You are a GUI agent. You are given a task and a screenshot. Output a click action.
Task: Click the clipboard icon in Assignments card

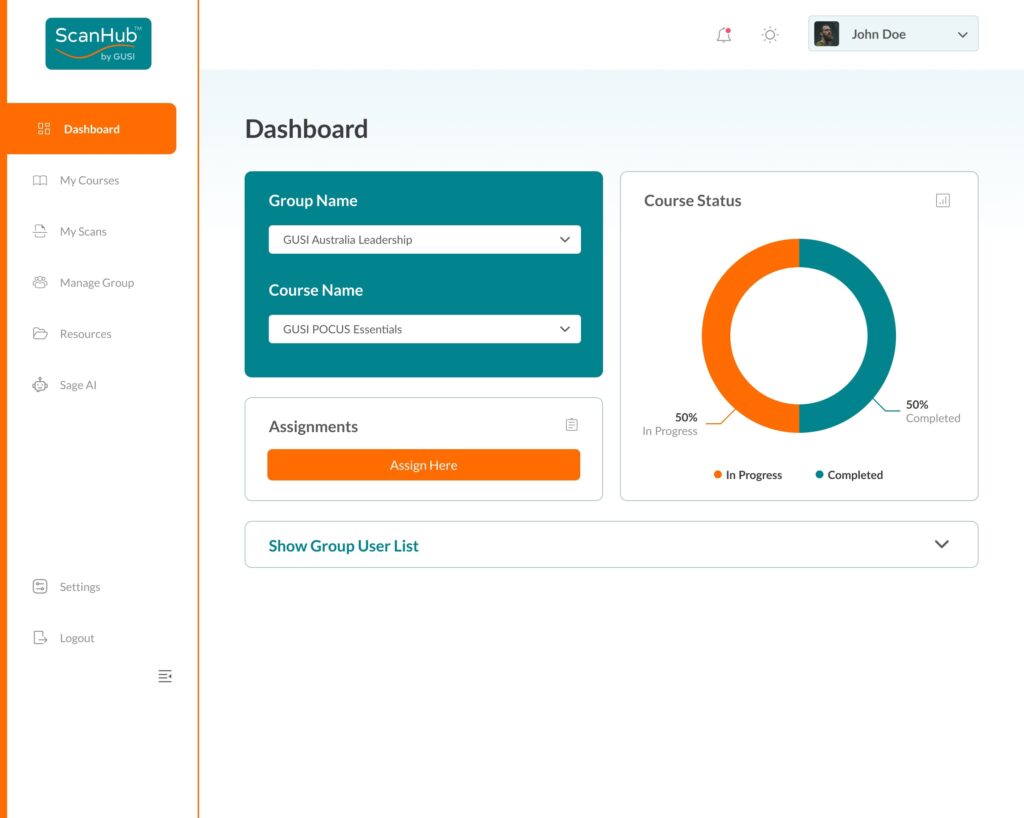[x=571, y=425]
